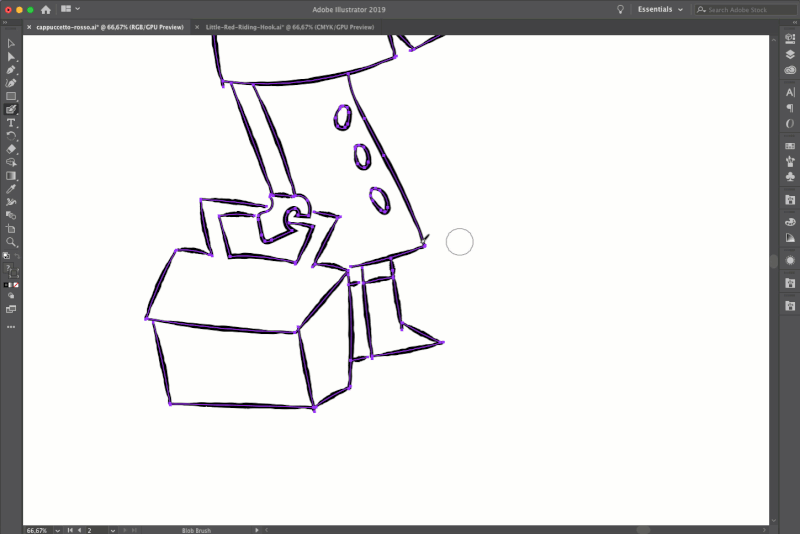Set paint attribute to None
The image size is (800, 534).
pos(16,284)
